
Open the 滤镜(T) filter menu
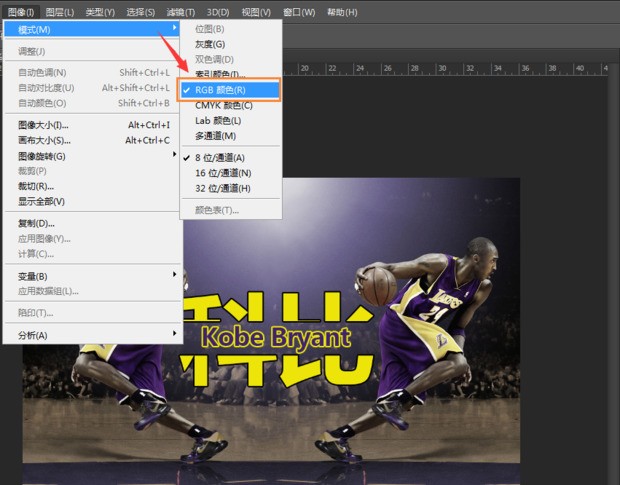(181, 12)
